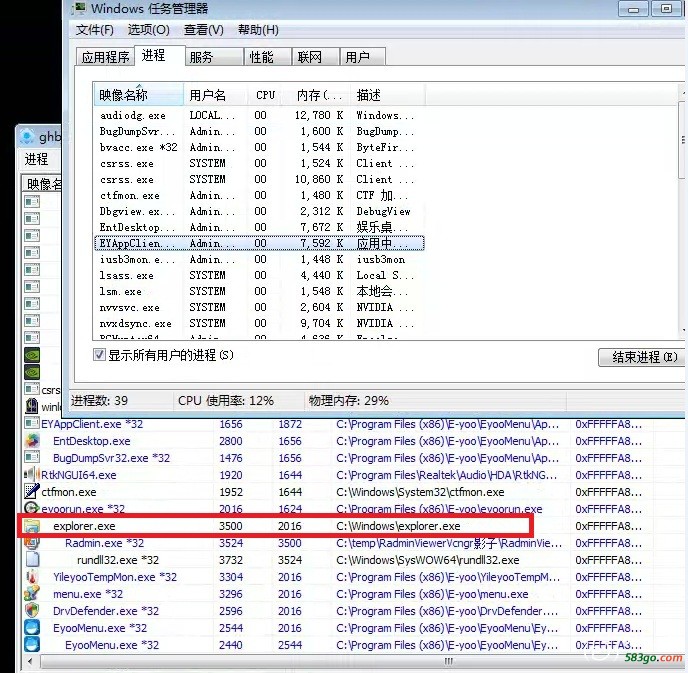Click 物理内存: 29% in status bar
This screenshot has width=688, height=673.
[x=349, y=401]
